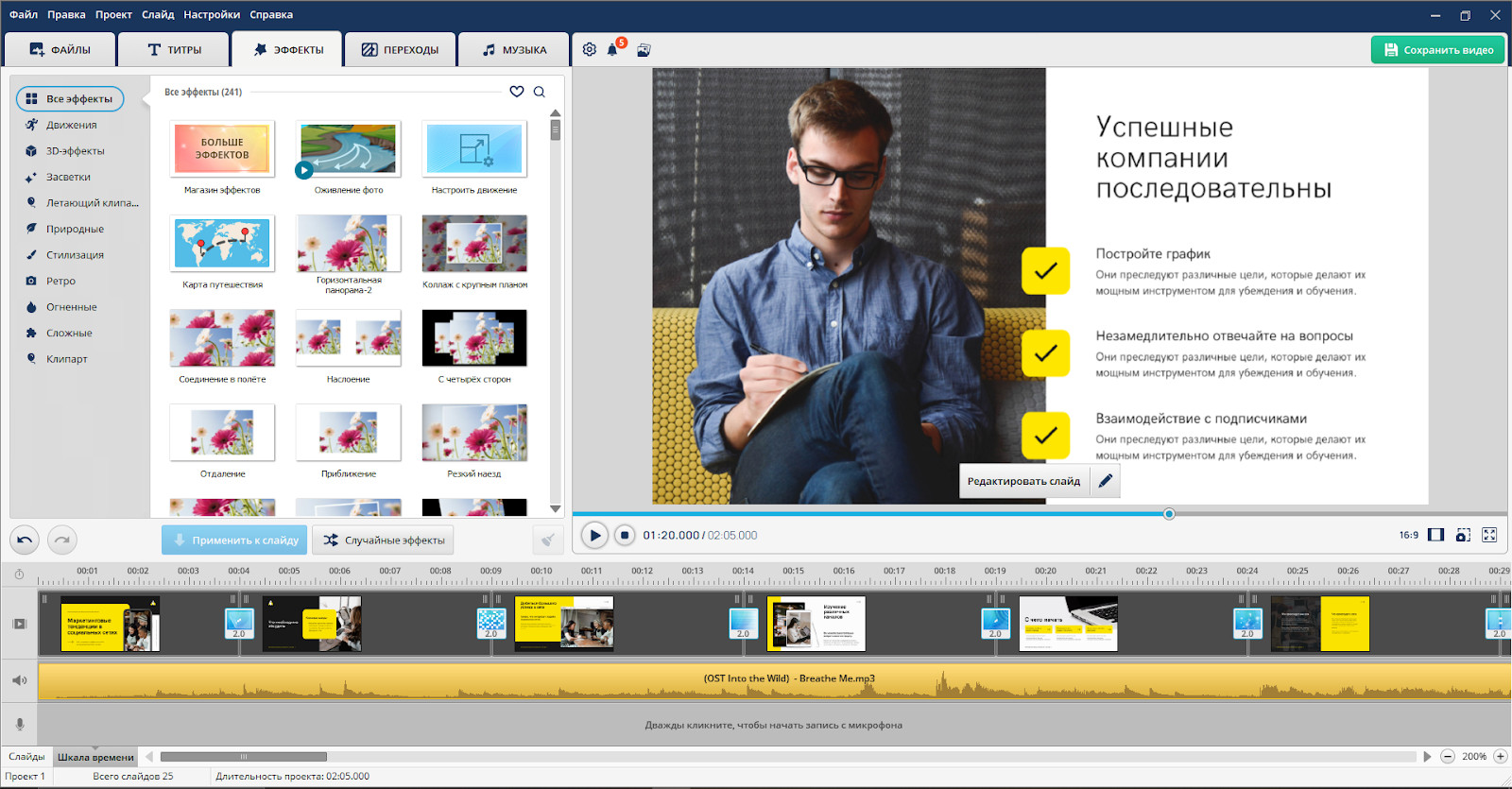Open the Слайд menu
Screen dimensions: 1512x789
click(x=158, y=14)
